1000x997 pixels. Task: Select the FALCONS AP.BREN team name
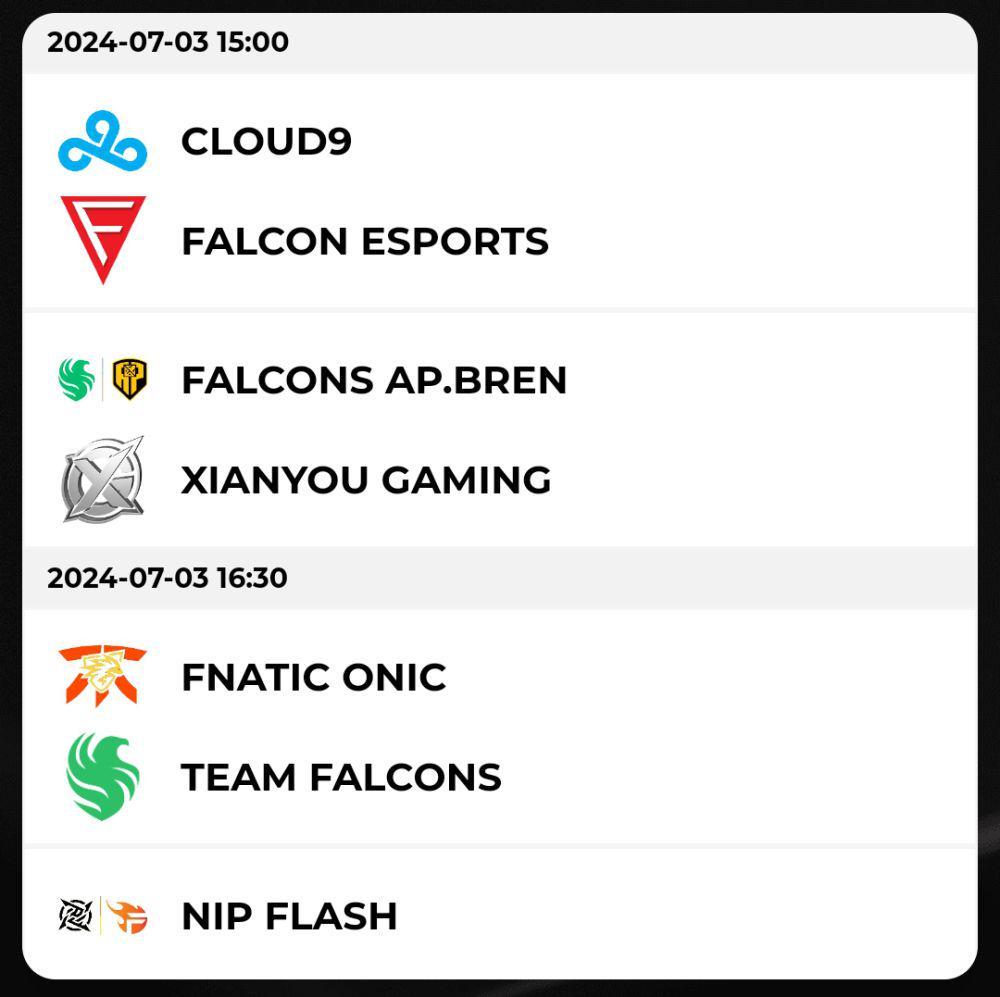374,380
